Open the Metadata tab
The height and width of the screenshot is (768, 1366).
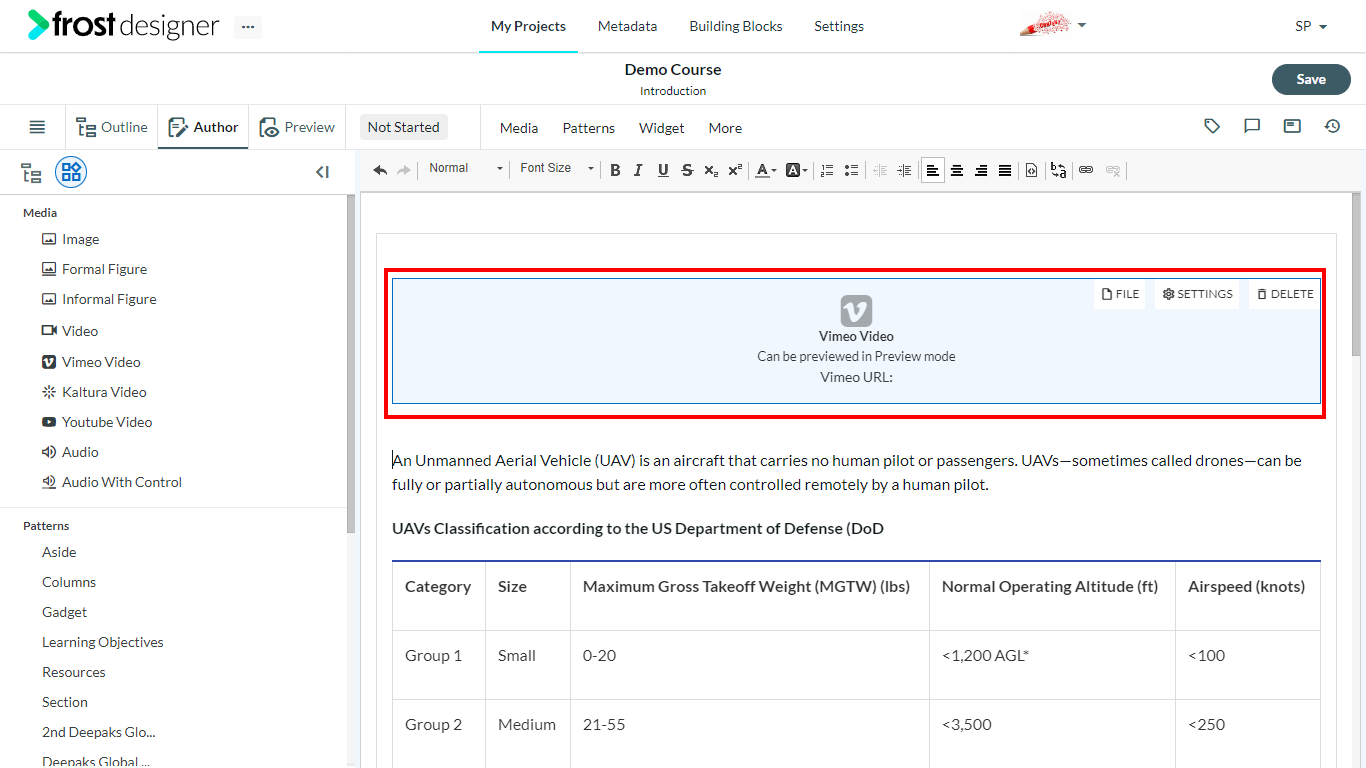pos(627,26)
